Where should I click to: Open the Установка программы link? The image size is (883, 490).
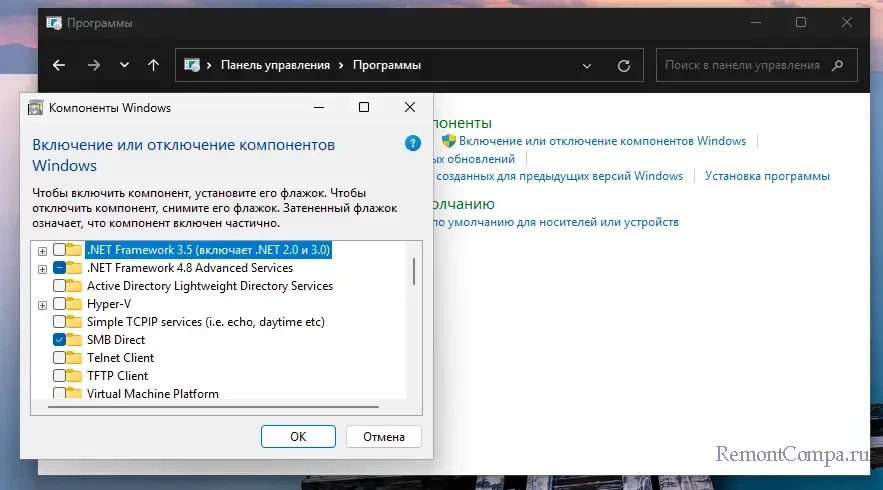(767, 176)
